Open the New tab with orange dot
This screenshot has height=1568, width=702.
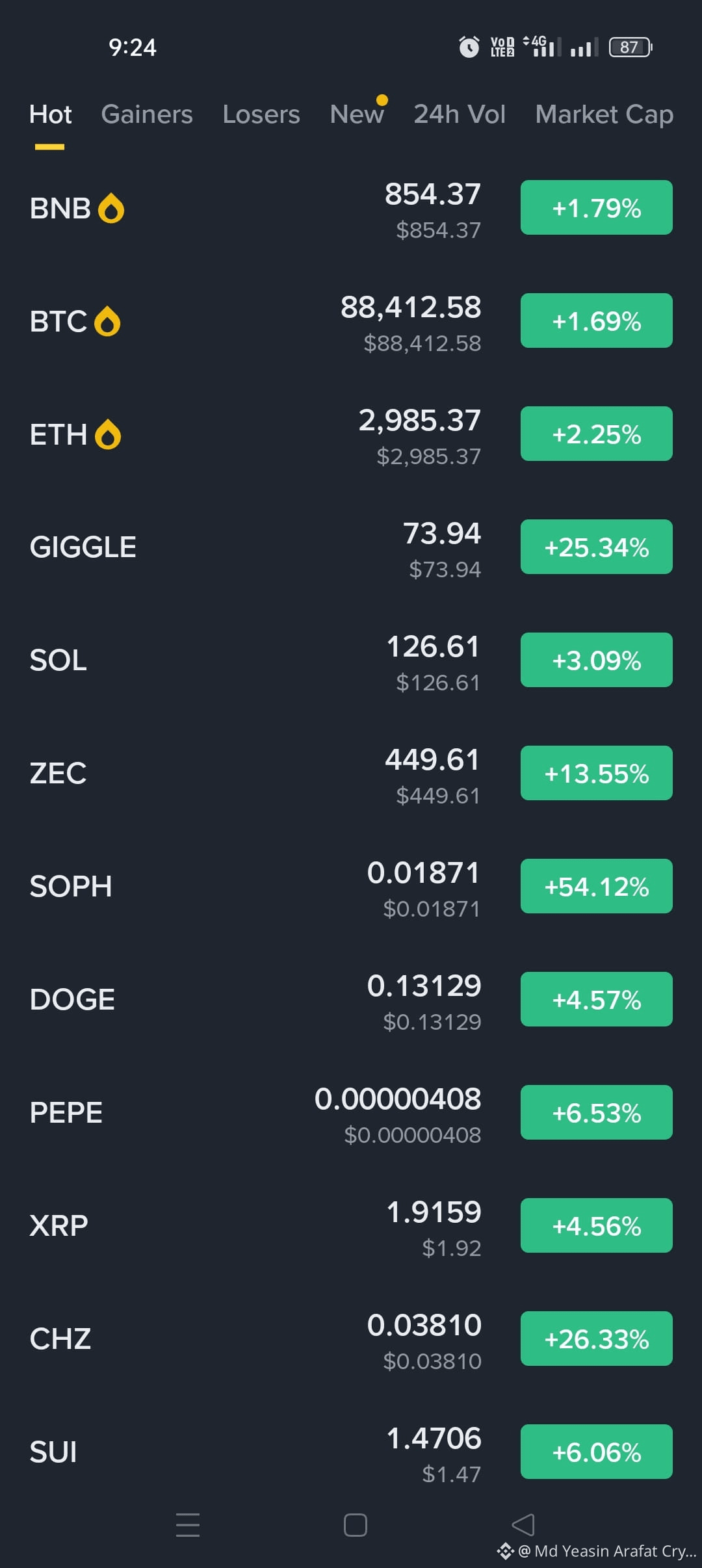pyautogui.click(x=357, y=114)
